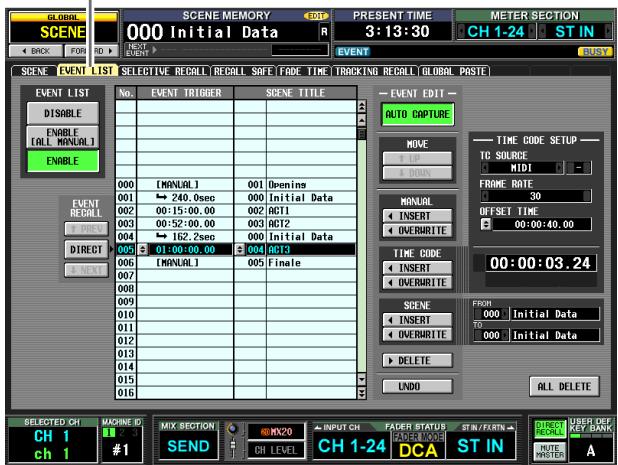Switch to the FADE TIME tab

(303, 71)
